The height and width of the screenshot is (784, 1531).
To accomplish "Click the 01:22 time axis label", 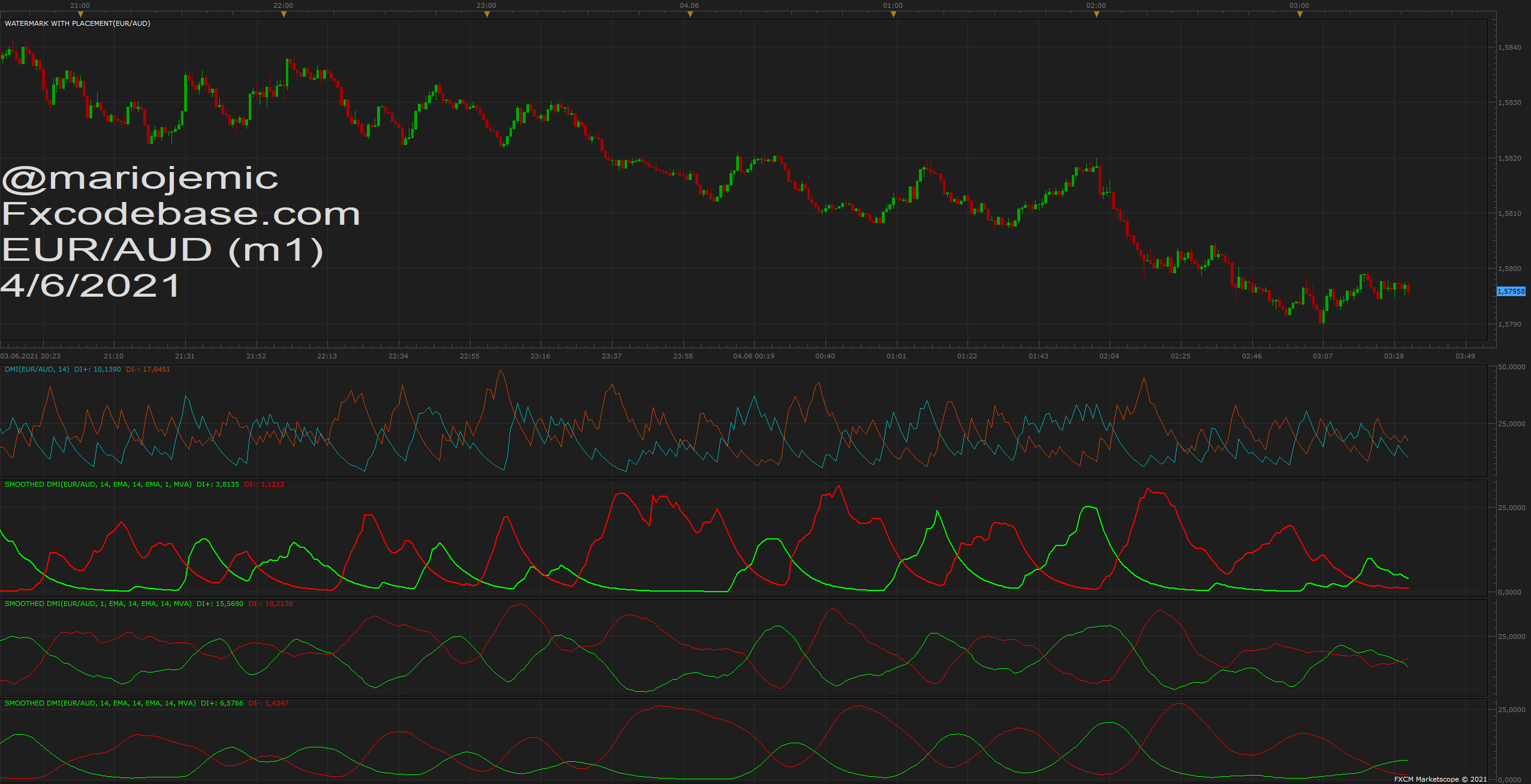I will (967, 356).
